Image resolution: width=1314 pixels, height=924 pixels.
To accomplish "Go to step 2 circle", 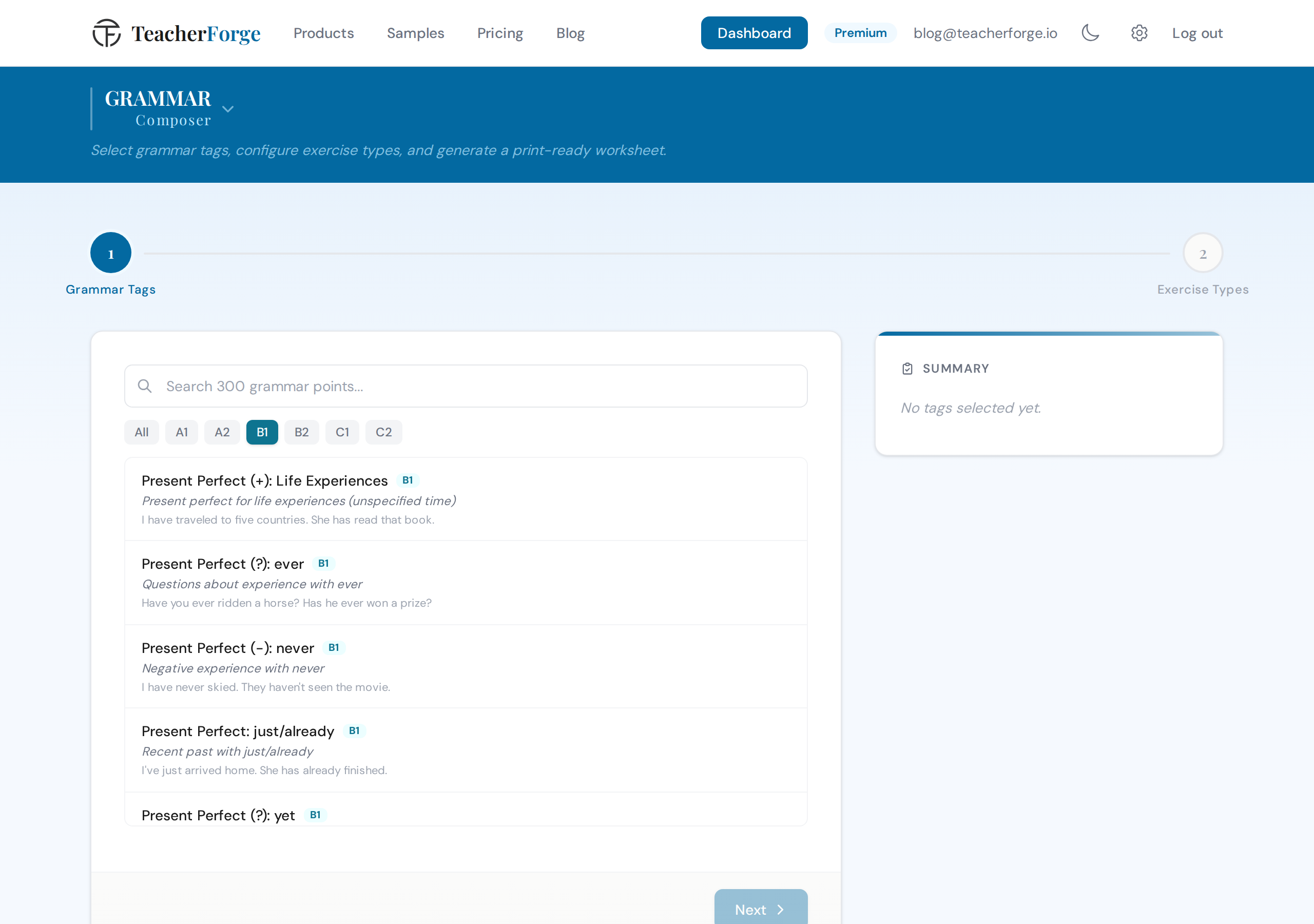I will point(1203,253).
